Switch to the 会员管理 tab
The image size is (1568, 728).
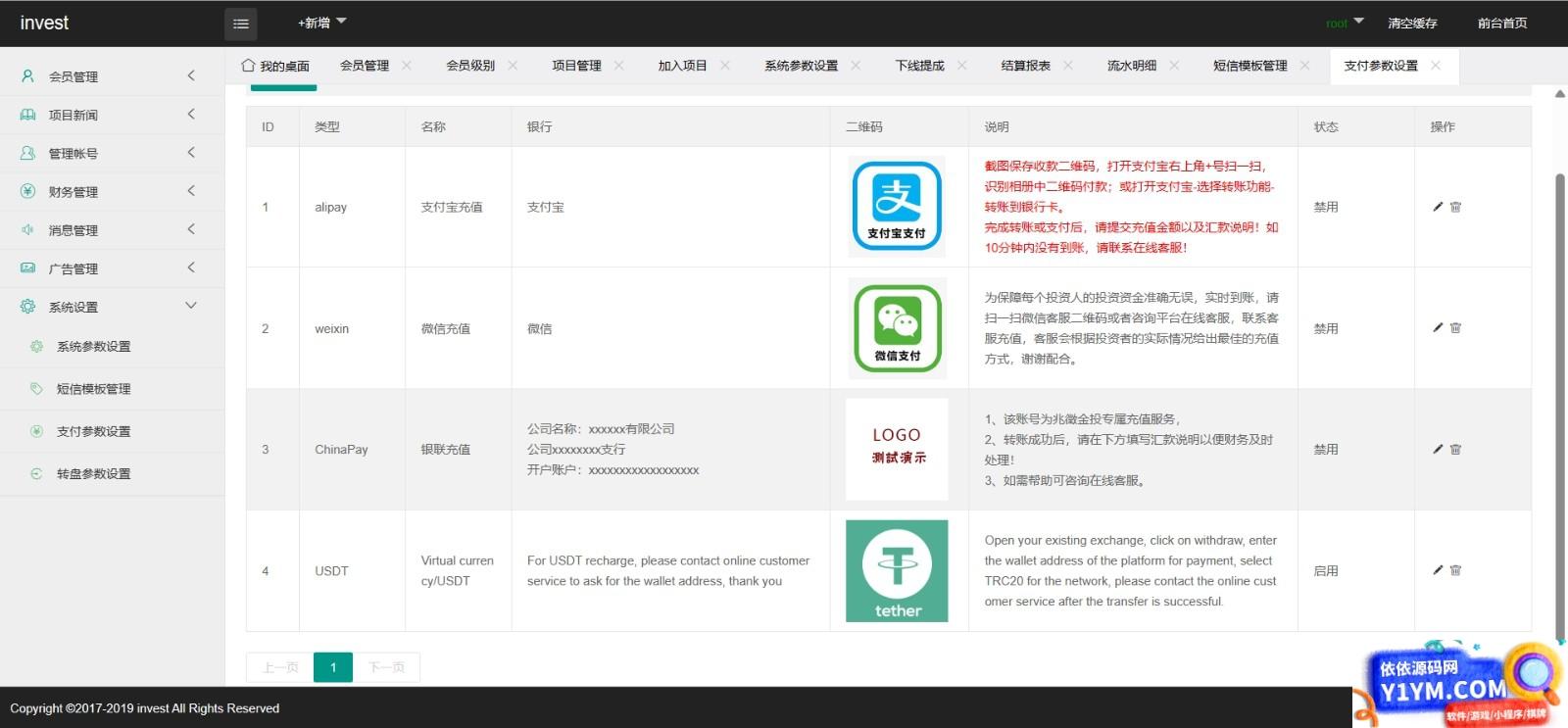(x=365, y=66)
